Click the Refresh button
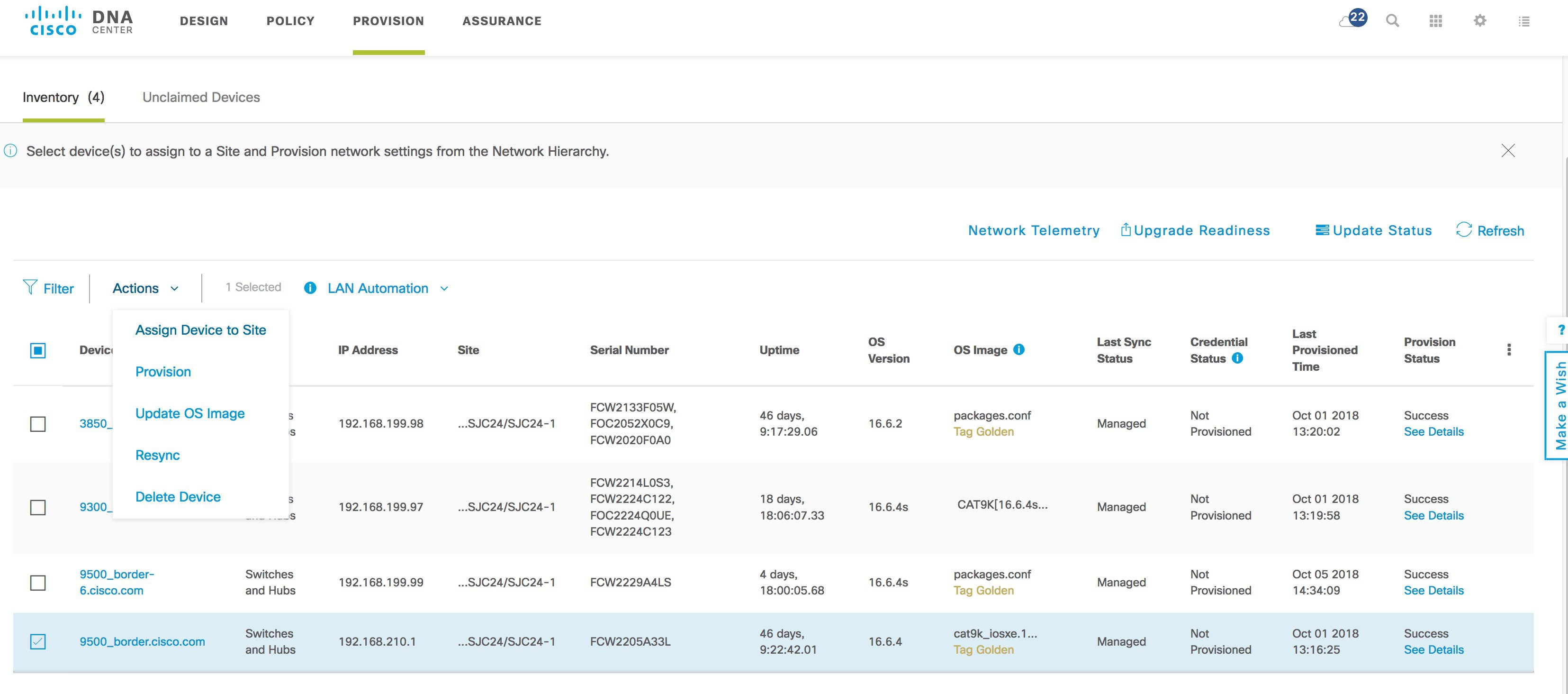1568x694 pixels. click(x=1490, y=230)
